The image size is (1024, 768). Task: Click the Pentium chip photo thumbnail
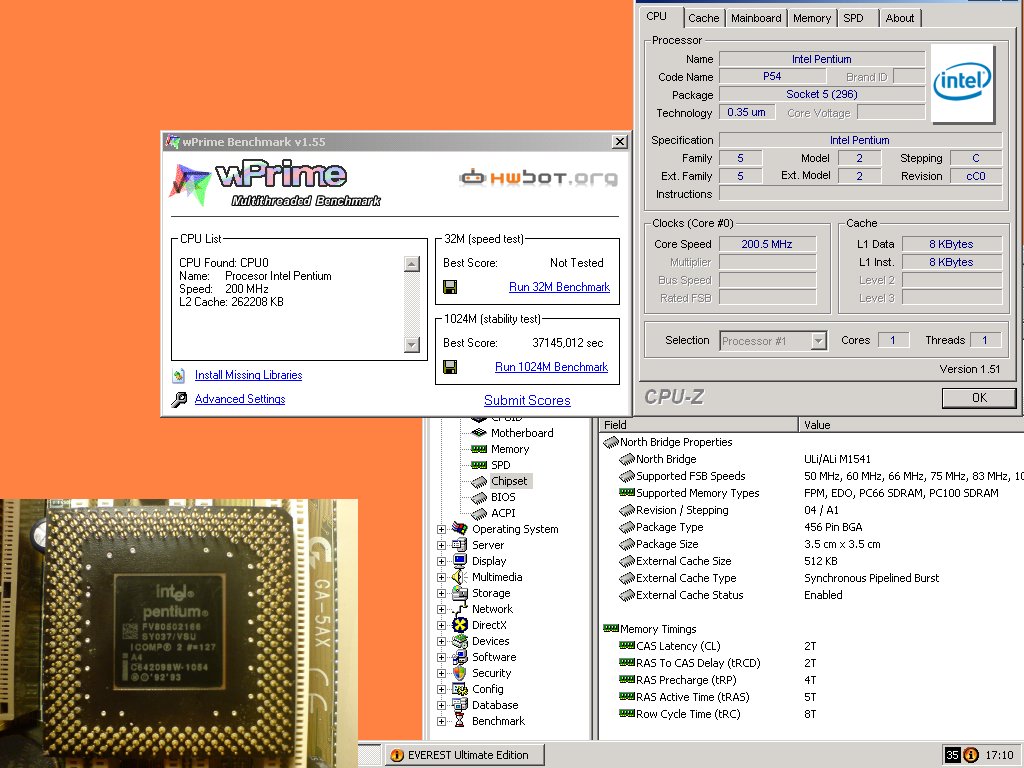[179, 633]
